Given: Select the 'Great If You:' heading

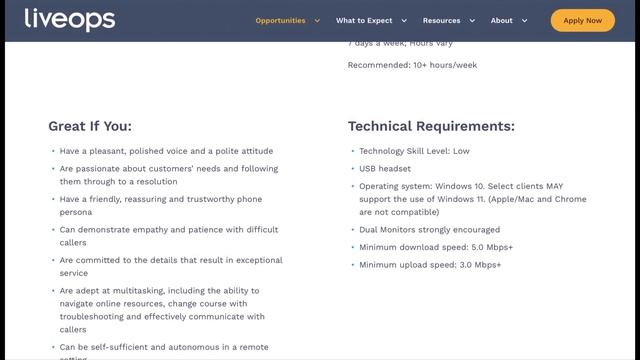Looking at the screenshot, I should (90, 126).
